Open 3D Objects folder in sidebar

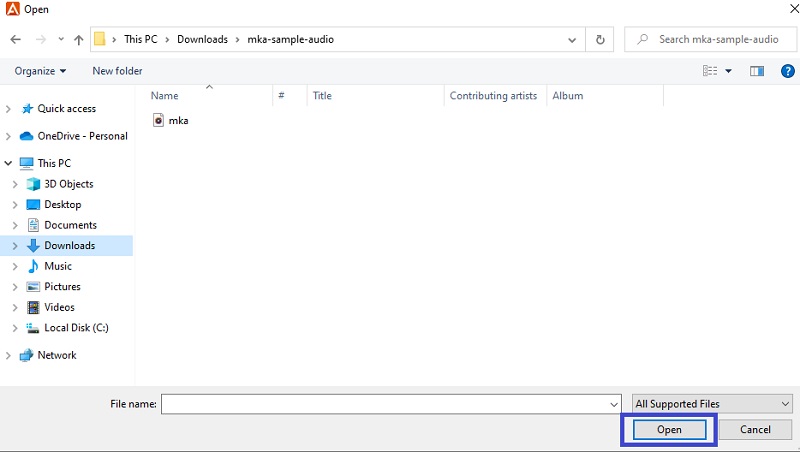point(69,184)
